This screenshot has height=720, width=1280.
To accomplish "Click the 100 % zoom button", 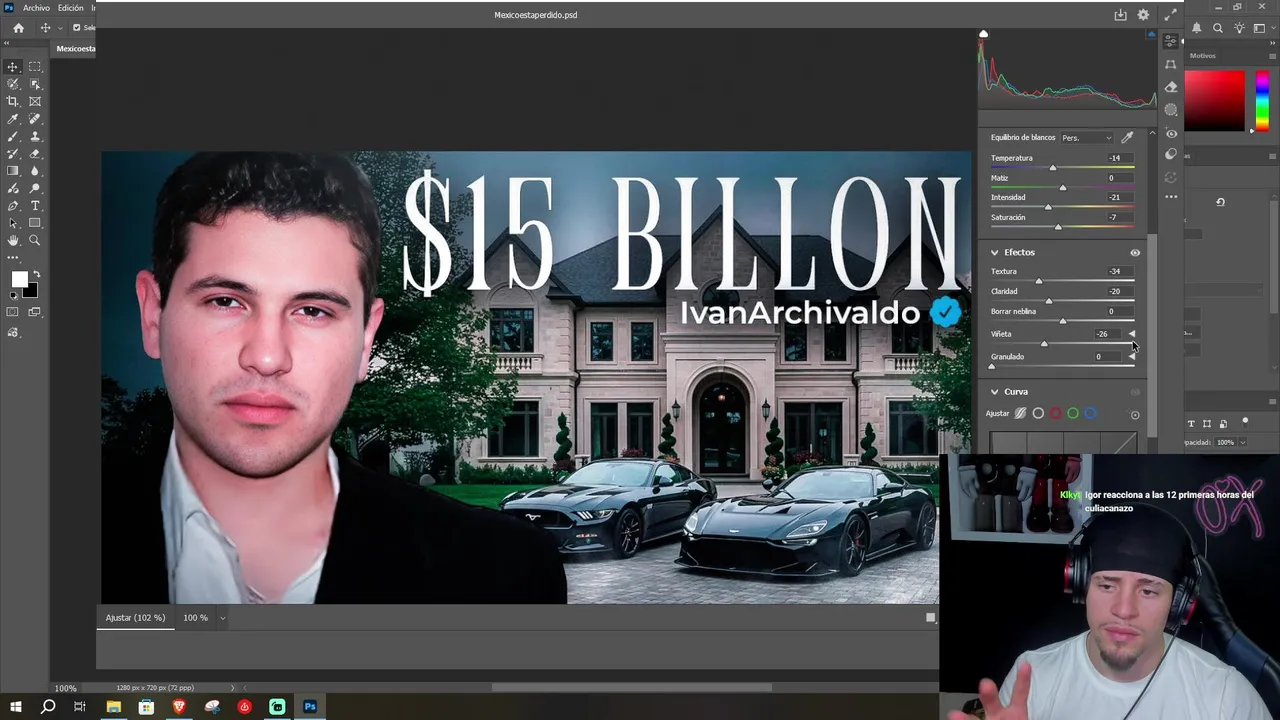I will pos(195,618).
